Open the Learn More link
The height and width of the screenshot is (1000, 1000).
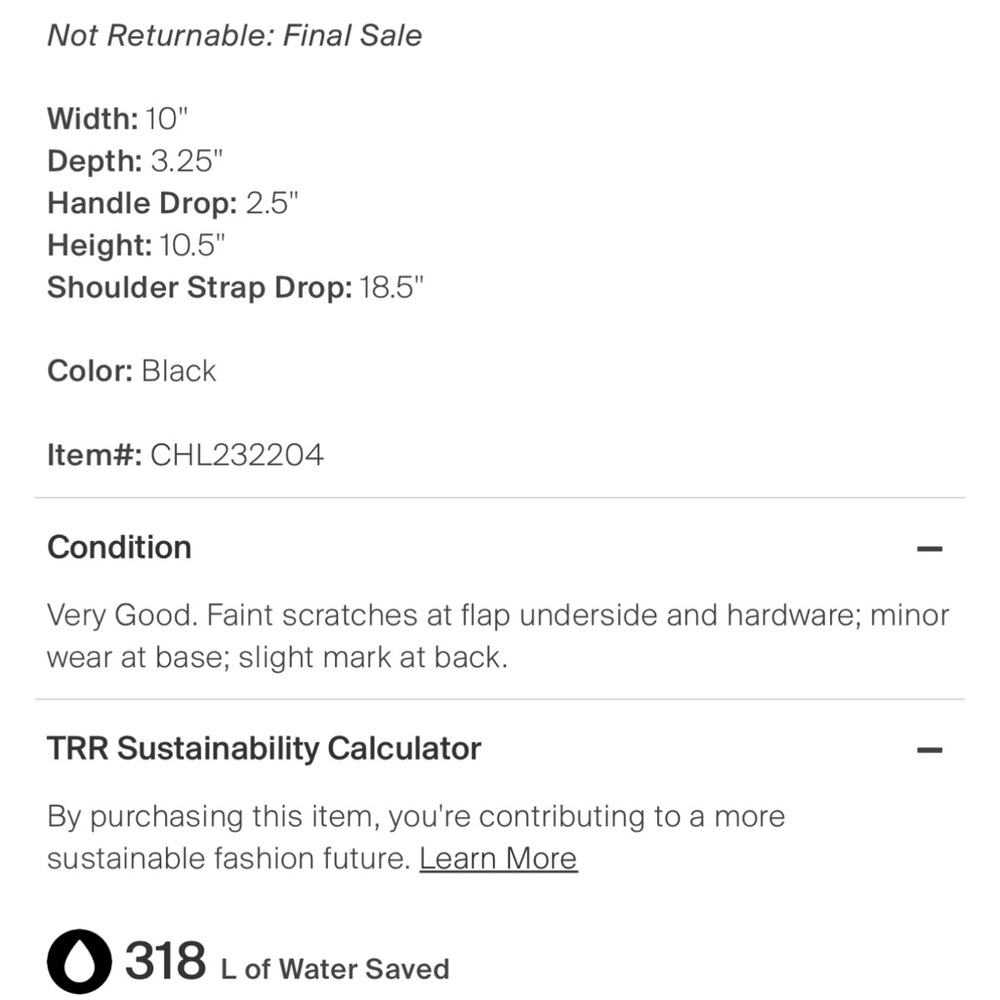(x=498, y=859)
